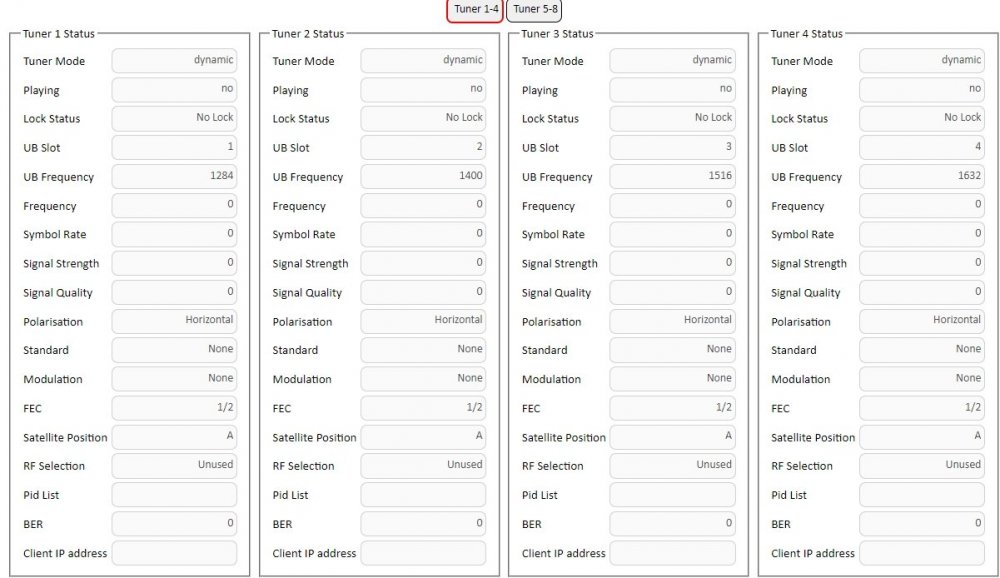1000x578 pixels.
Task: Click Tuner 1 UB Frequency field showing 1284
Action: [174, 177]
